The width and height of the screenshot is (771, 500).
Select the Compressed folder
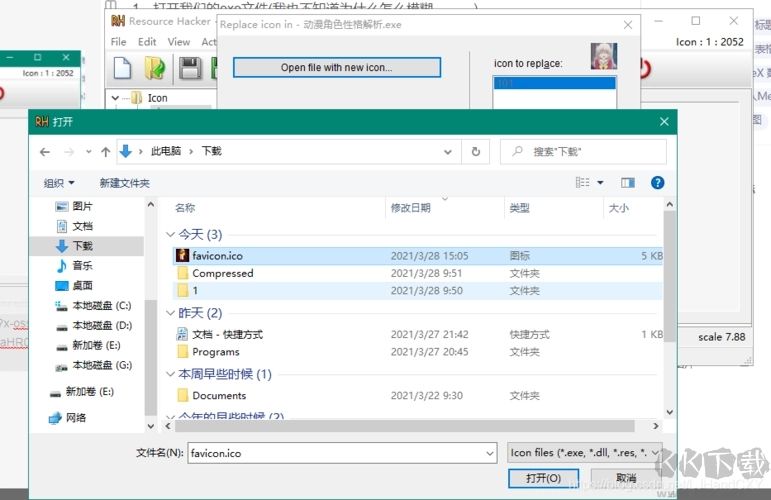click(x=418, y=273)
